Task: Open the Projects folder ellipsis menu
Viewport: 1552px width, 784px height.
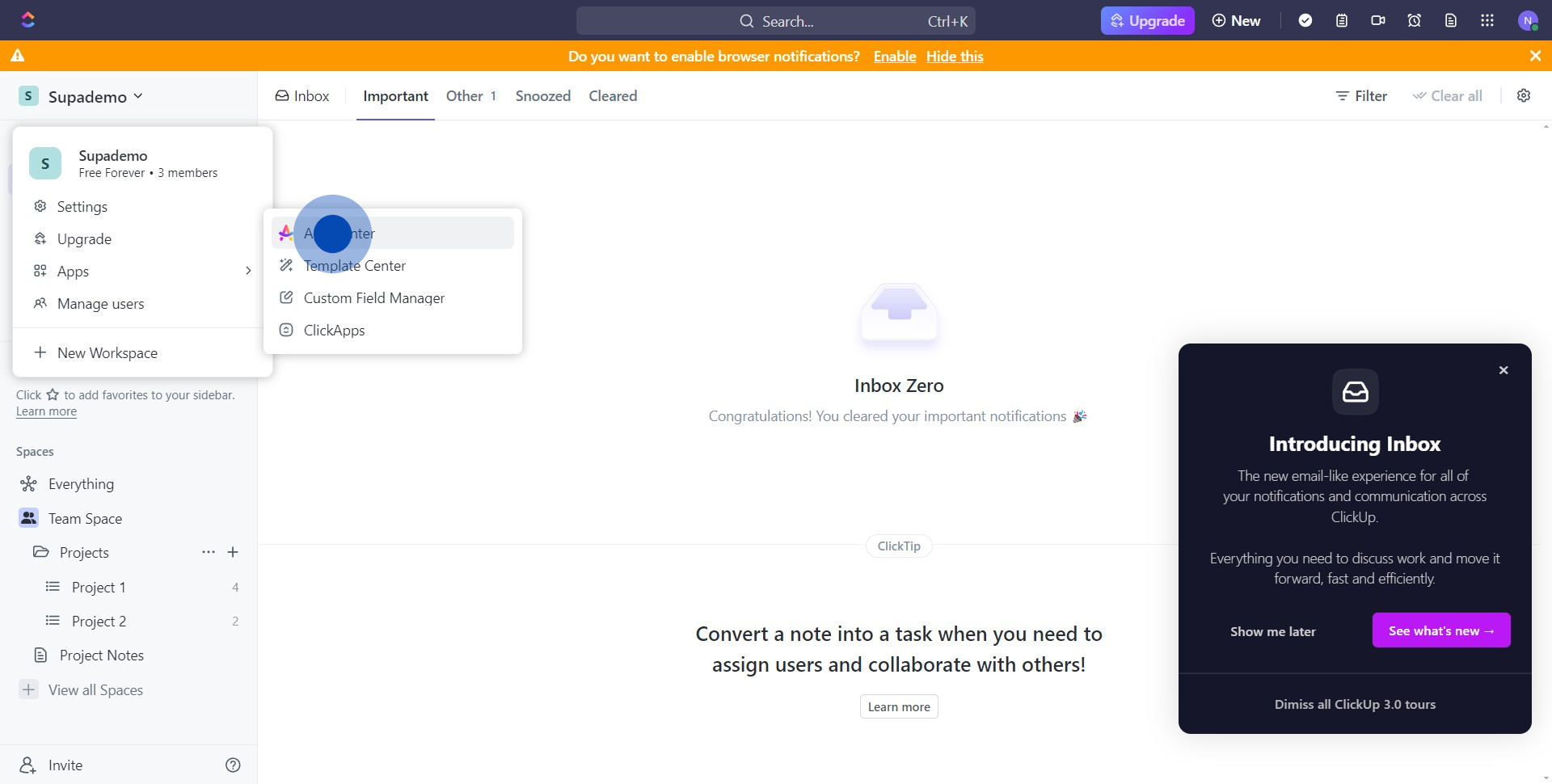Action: (209, 552)
